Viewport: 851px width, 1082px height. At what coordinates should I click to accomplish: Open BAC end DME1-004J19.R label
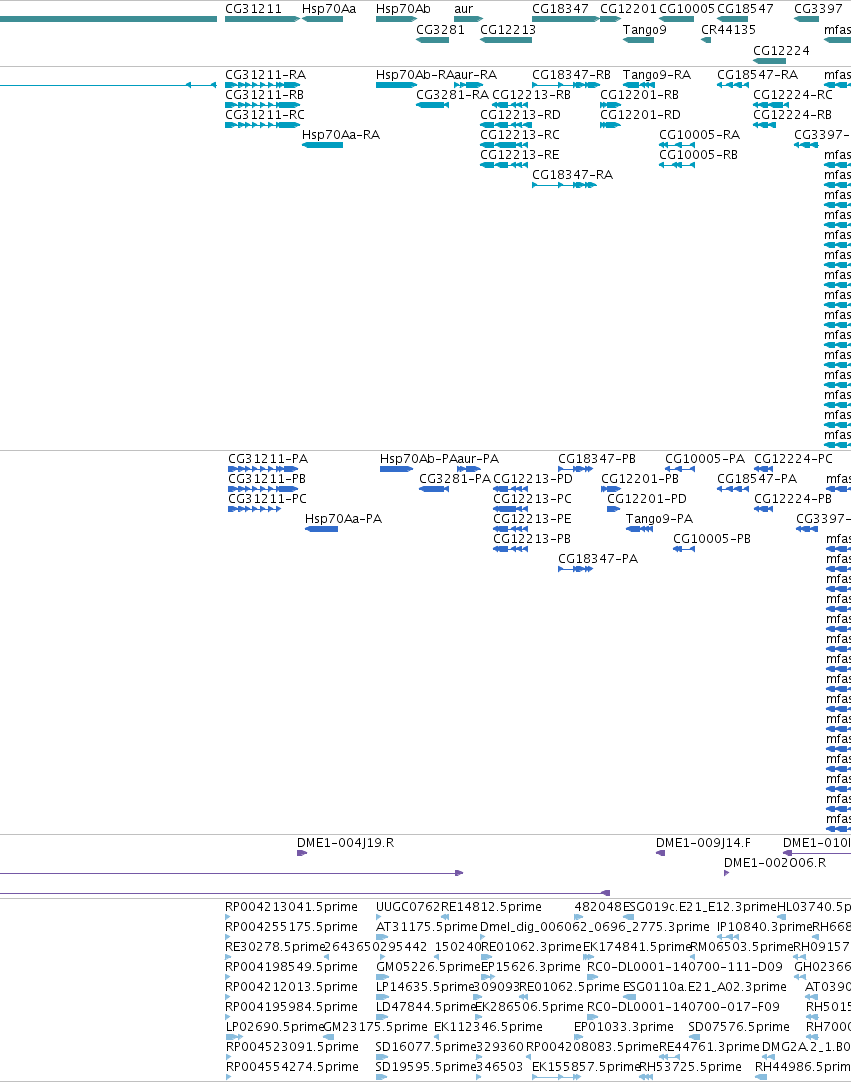pyautogui.click(x=345, y=843)
